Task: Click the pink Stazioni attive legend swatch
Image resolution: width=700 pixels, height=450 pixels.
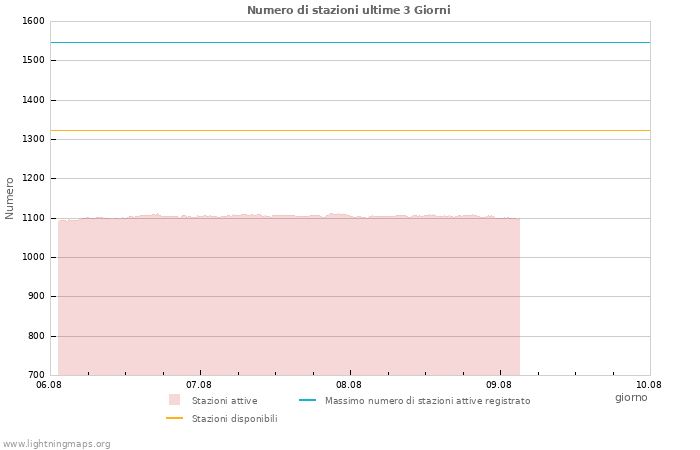Action: (174, 400)
